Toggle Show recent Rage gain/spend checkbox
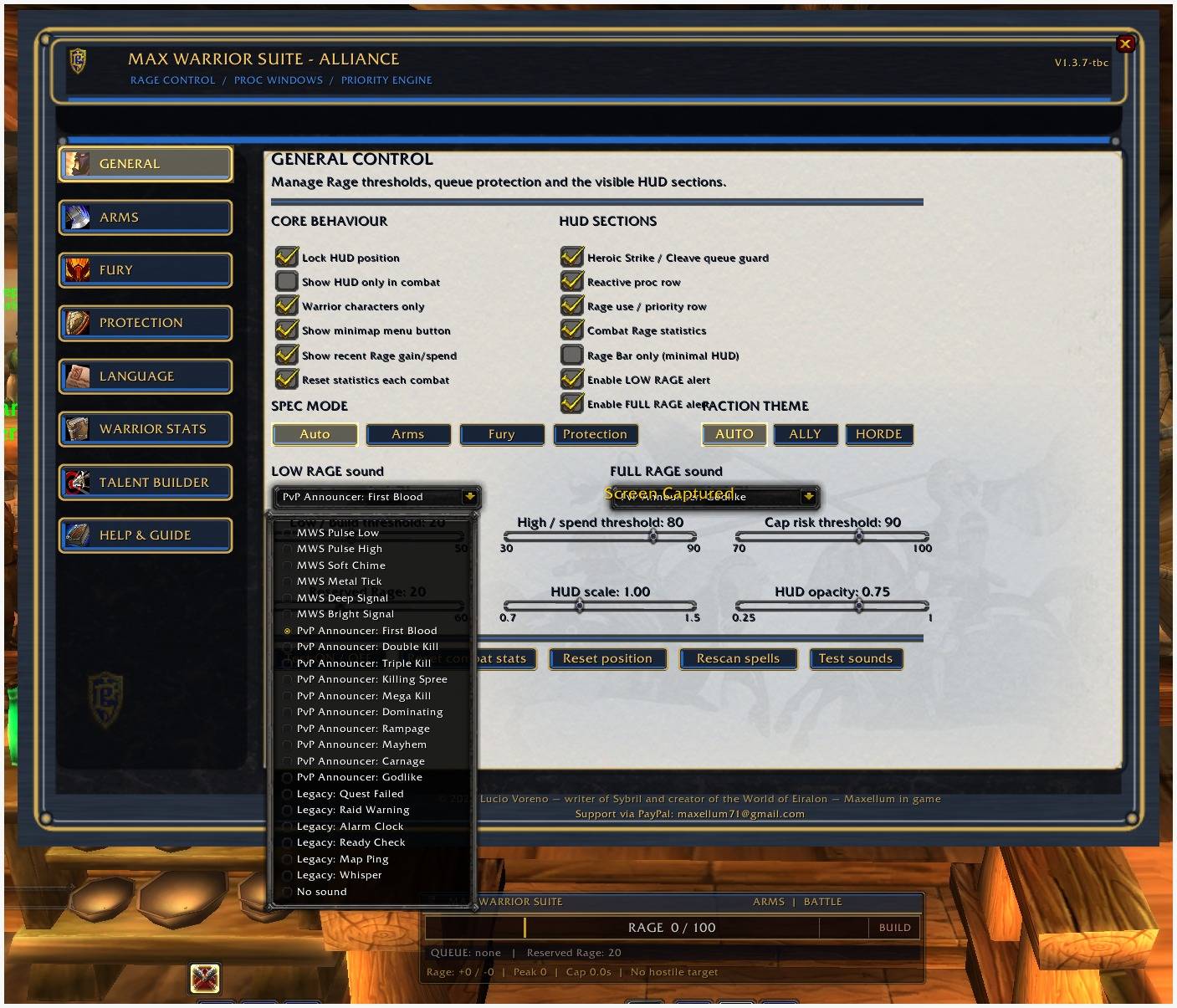The width and height of the screenshot is (1177, 1008). click(x=287, y=355)
